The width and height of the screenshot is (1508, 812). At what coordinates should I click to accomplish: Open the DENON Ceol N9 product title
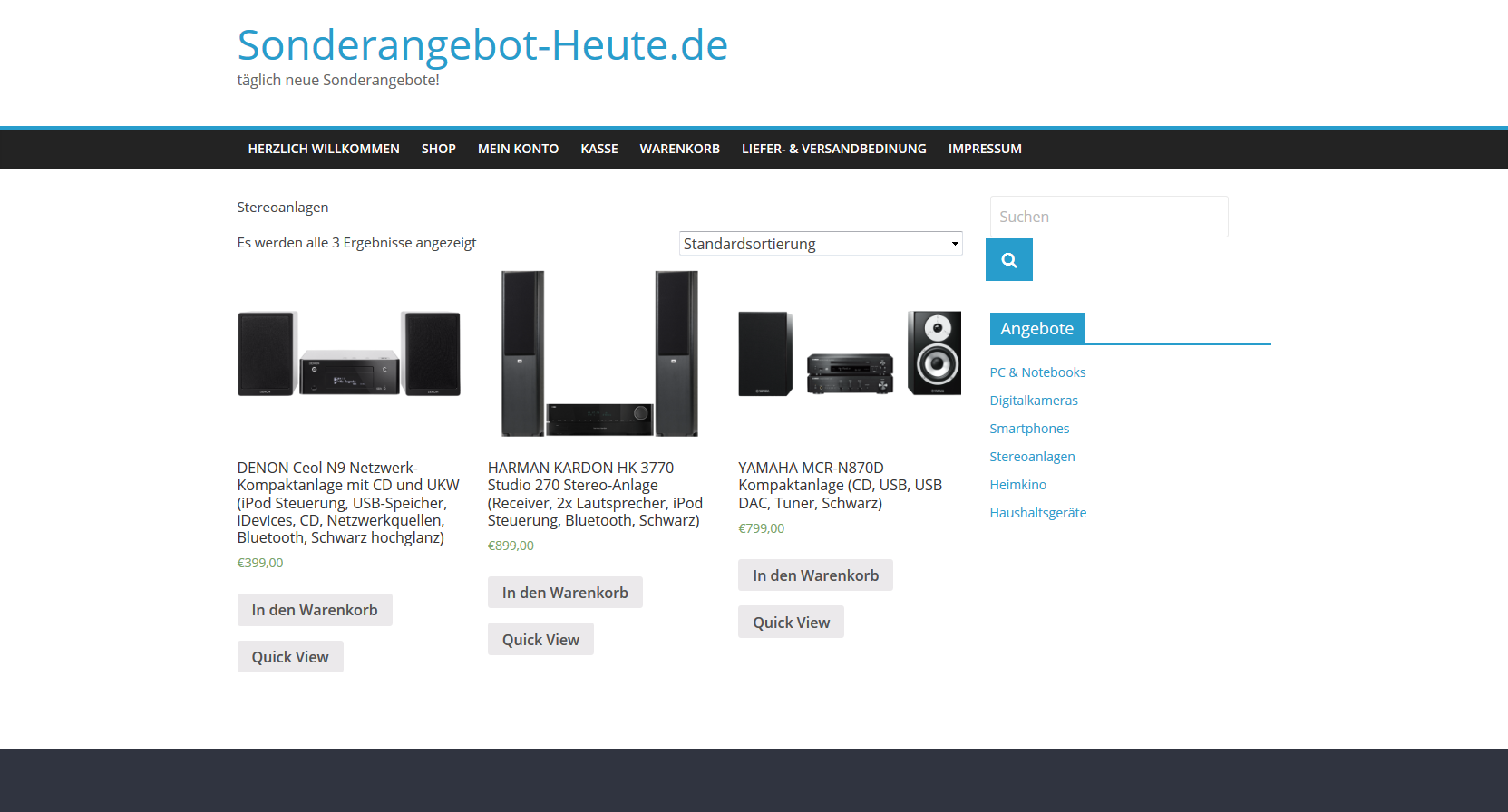[x=349, y=503]
